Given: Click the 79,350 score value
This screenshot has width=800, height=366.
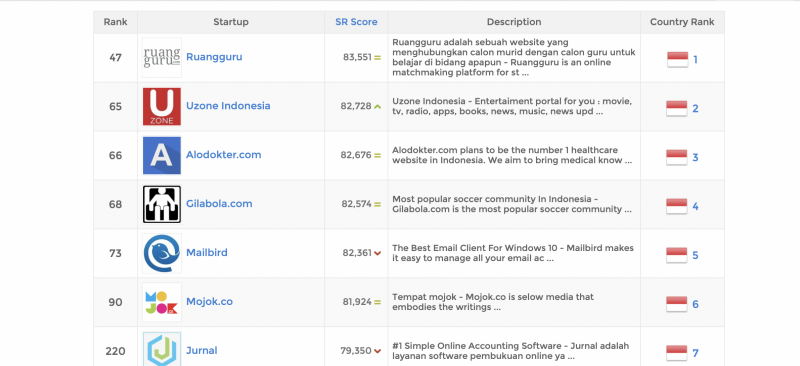Looking at the screenshot, I should pos(356,351).
